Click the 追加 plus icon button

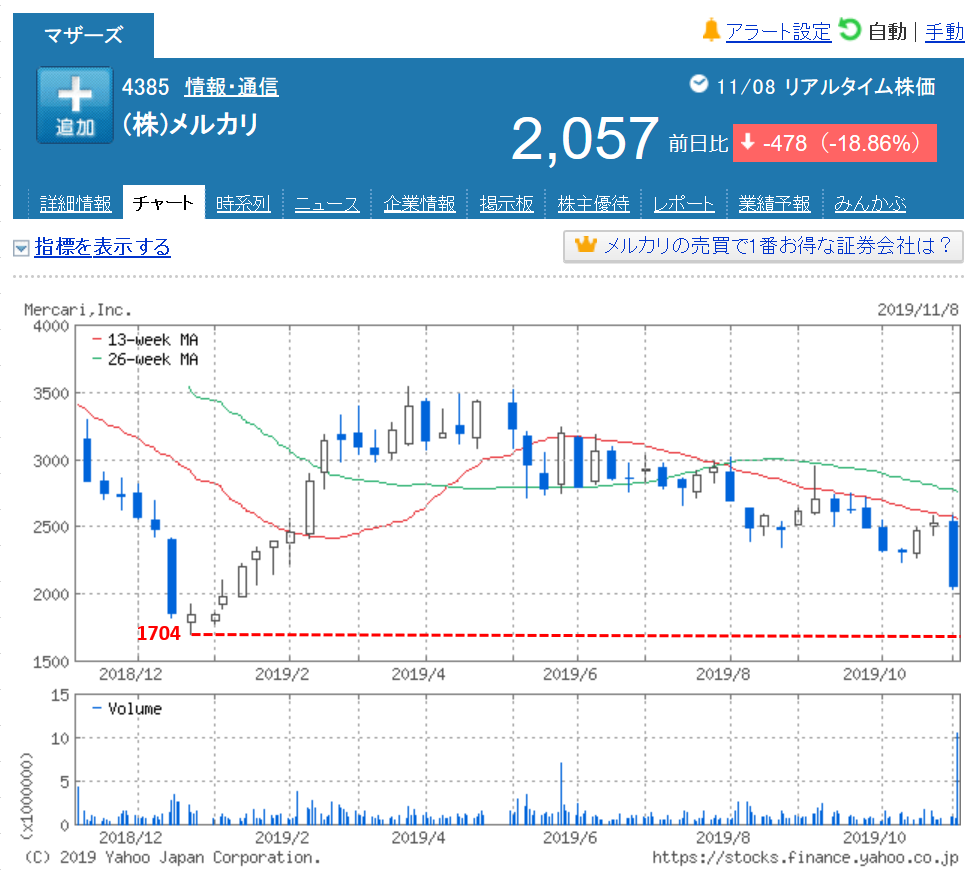pos(75,105)
